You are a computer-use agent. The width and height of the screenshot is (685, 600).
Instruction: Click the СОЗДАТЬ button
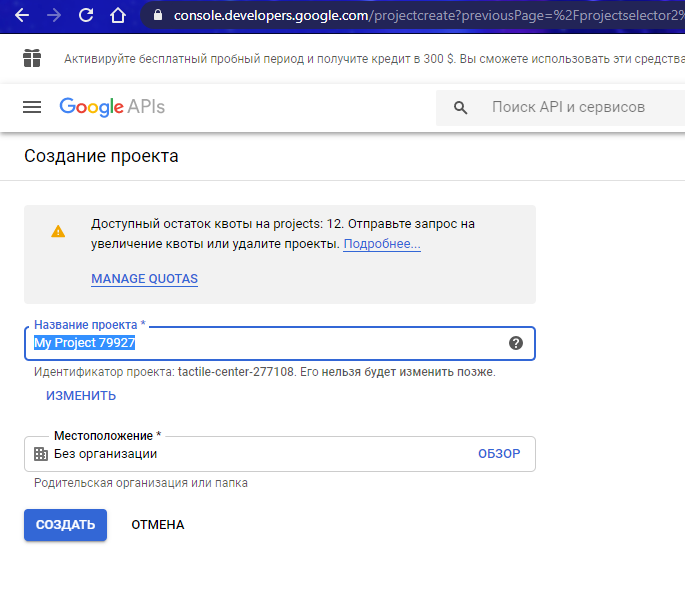pyautogui.click(x=66, y=525)
